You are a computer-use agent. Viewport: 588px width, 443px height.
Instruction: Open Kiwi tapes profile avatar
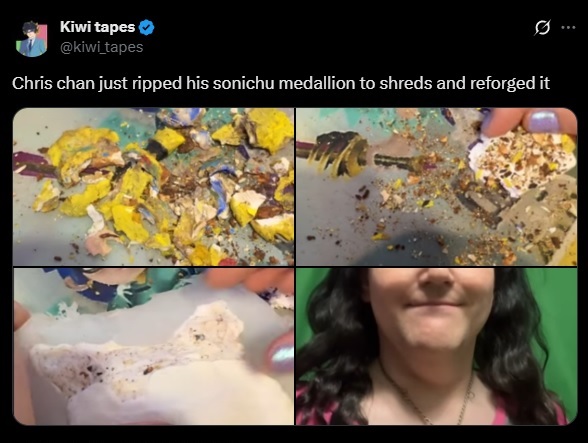point(32,39)
